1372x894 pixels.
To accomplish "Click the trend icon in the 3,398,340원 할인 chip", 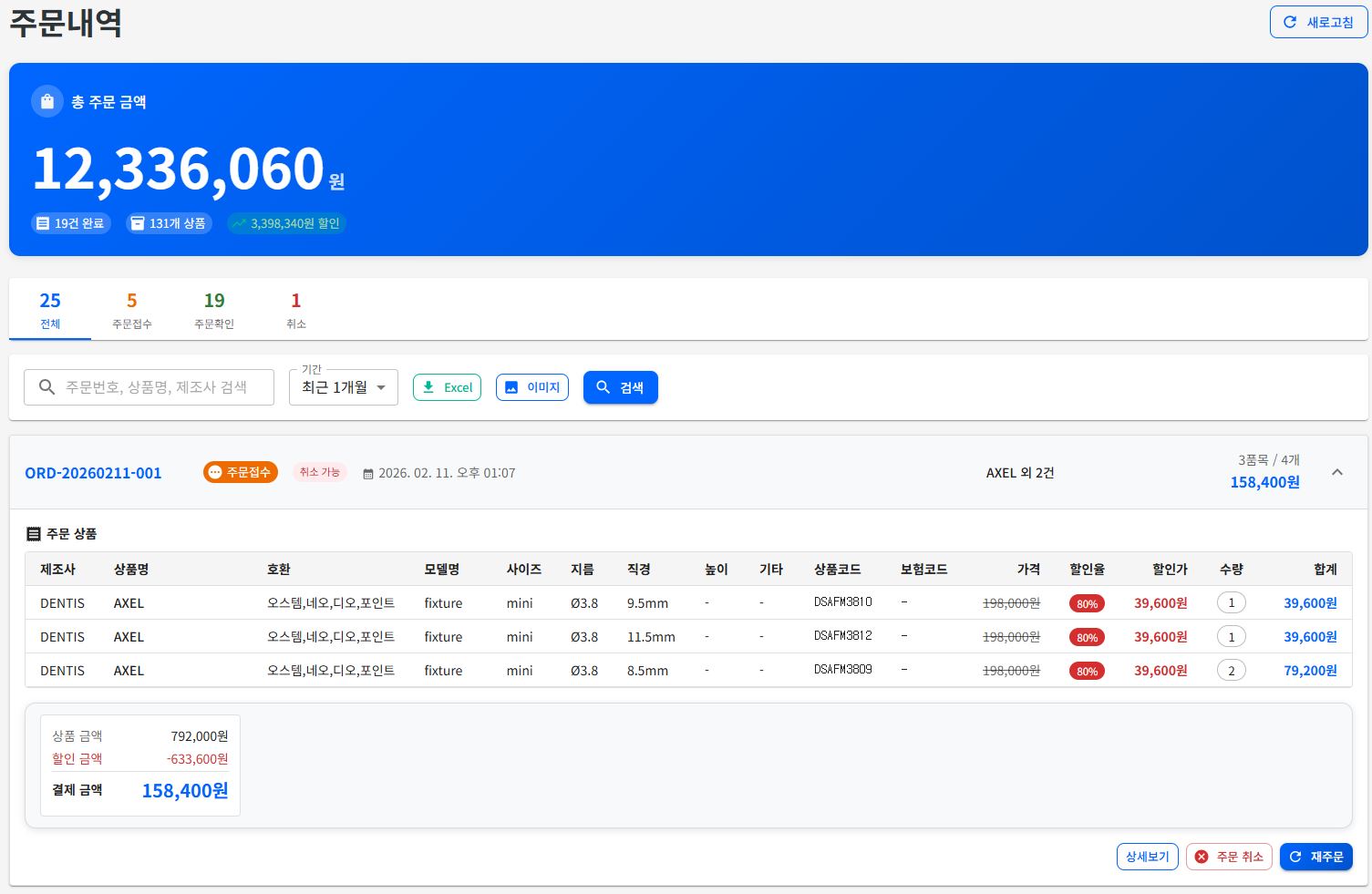I will (239, 223).
